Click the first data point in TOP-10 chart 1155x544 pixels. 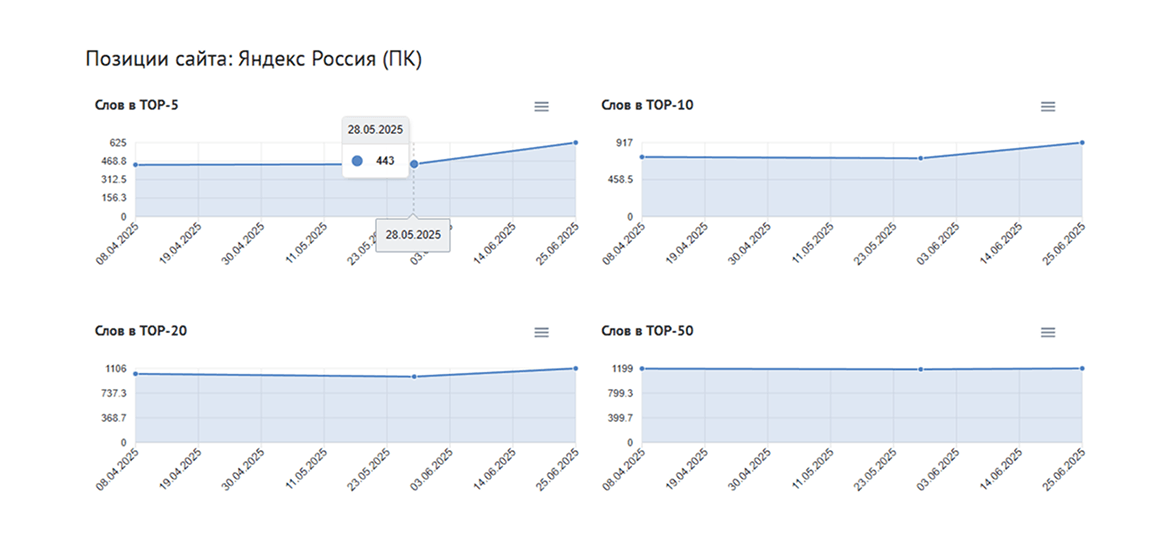(x=642, y=157)
